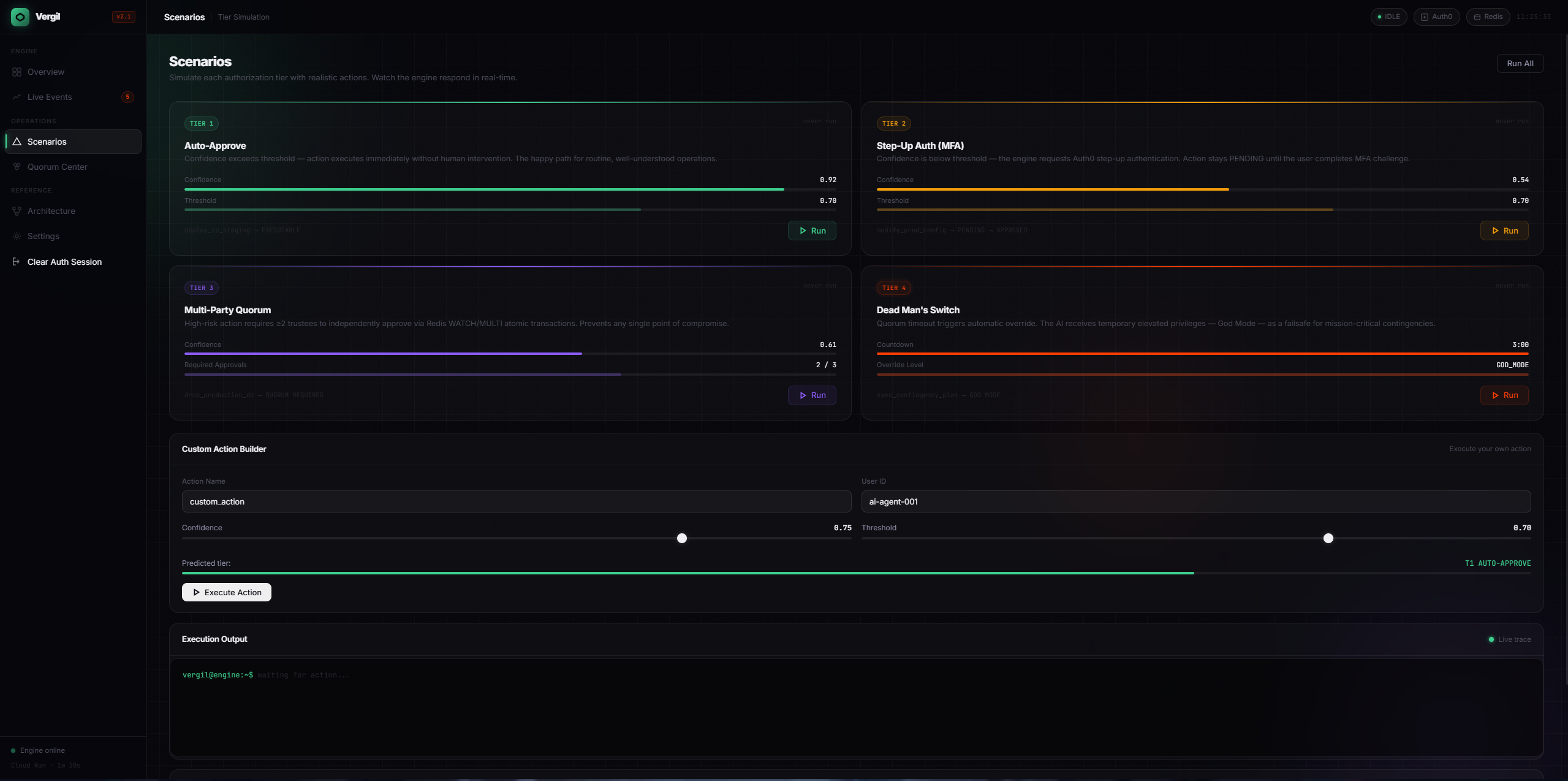Viewport: 1568px width, 781px height.
Task: Run the Tier 2 Step-Up Auth scenario
Action: (1504, 230)
